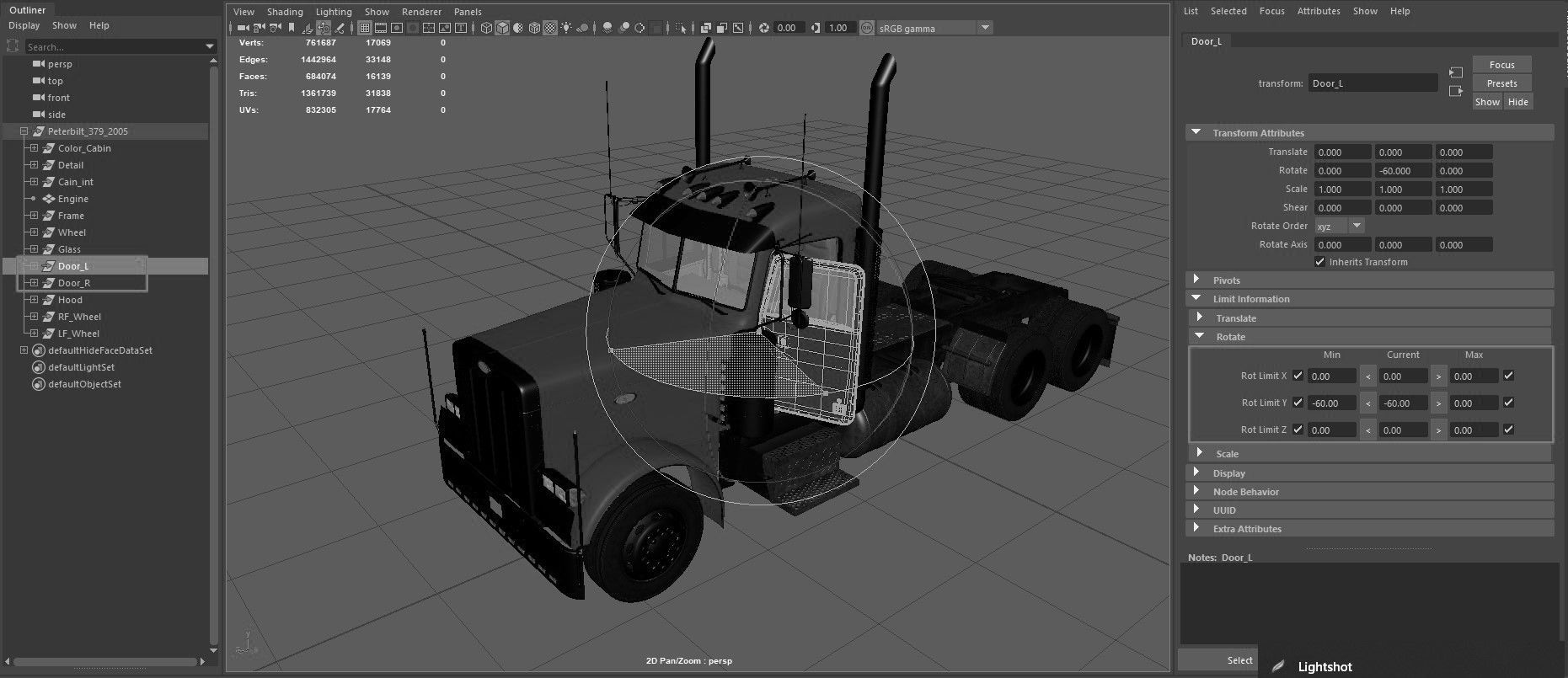The width and height of the screenshot is (1568, 678).
Task: Open the Panels menu
Action: click(x=468, y=12)
